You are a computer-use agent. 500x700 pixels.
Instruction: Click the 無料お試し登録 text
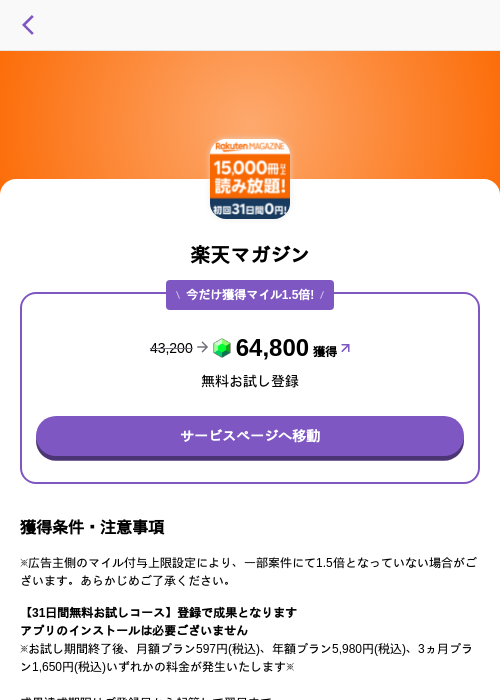250,381
